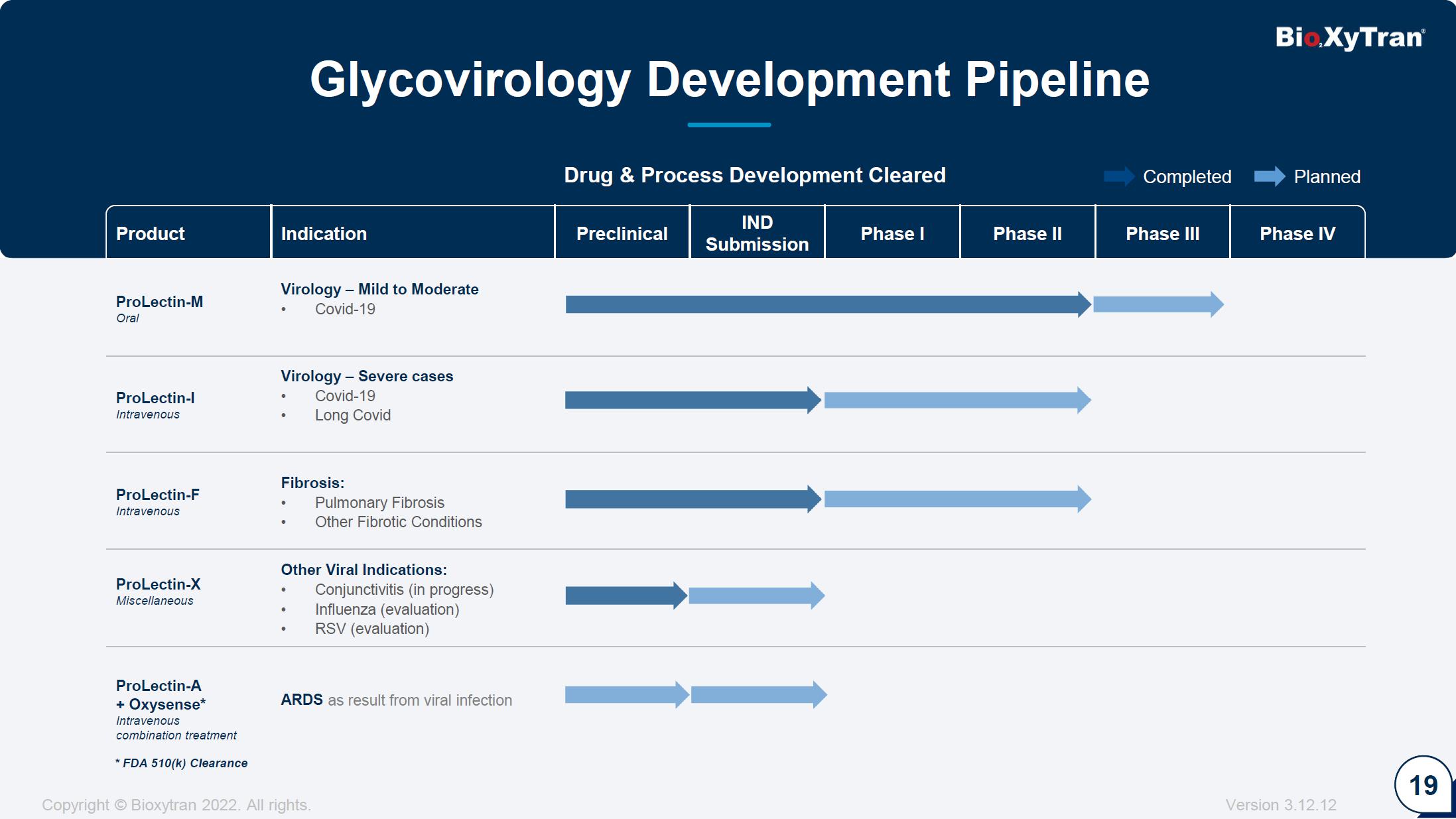
Task: Click the 'Influenza (evaluation)' bullet
Action: (x=387, y=609)
